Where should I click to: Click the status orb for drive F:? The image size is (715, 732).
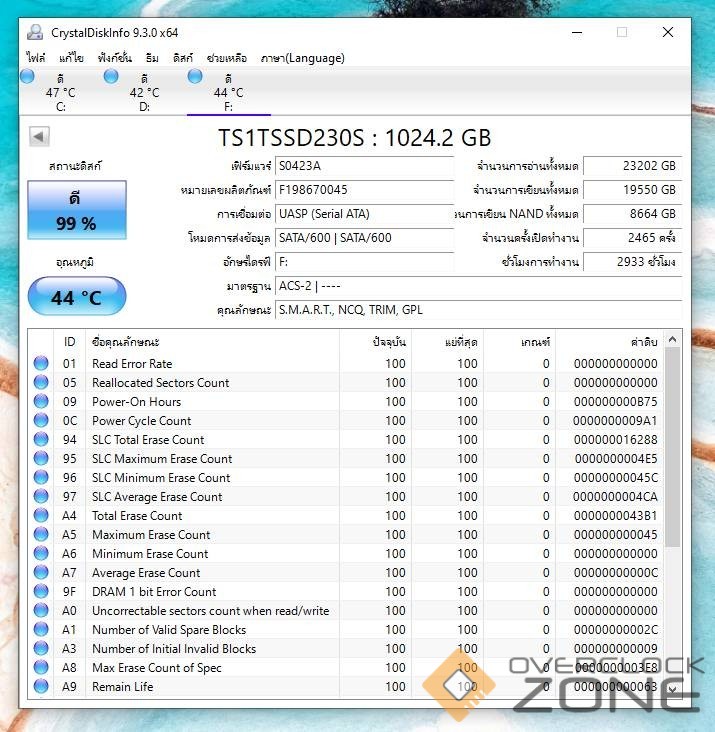(195, 76)
